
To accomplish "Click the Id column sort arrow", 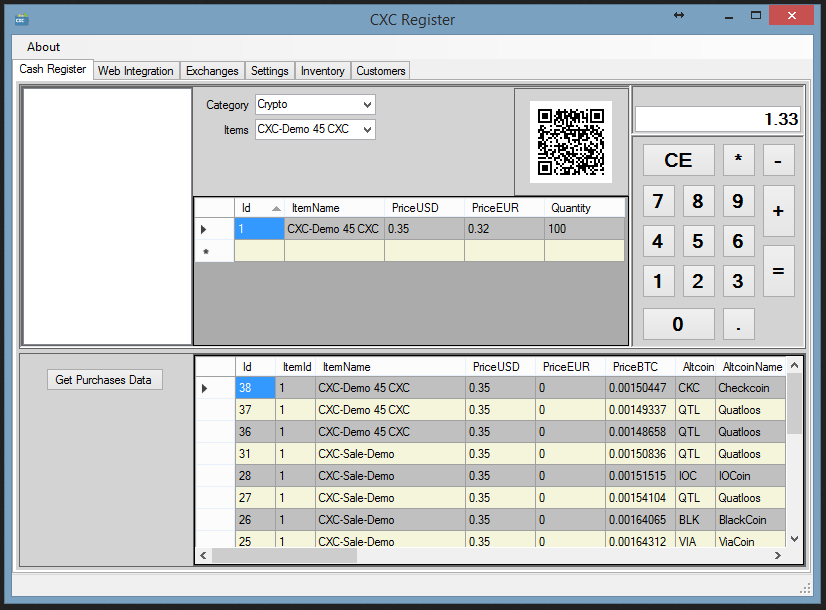I will (276, 209).
